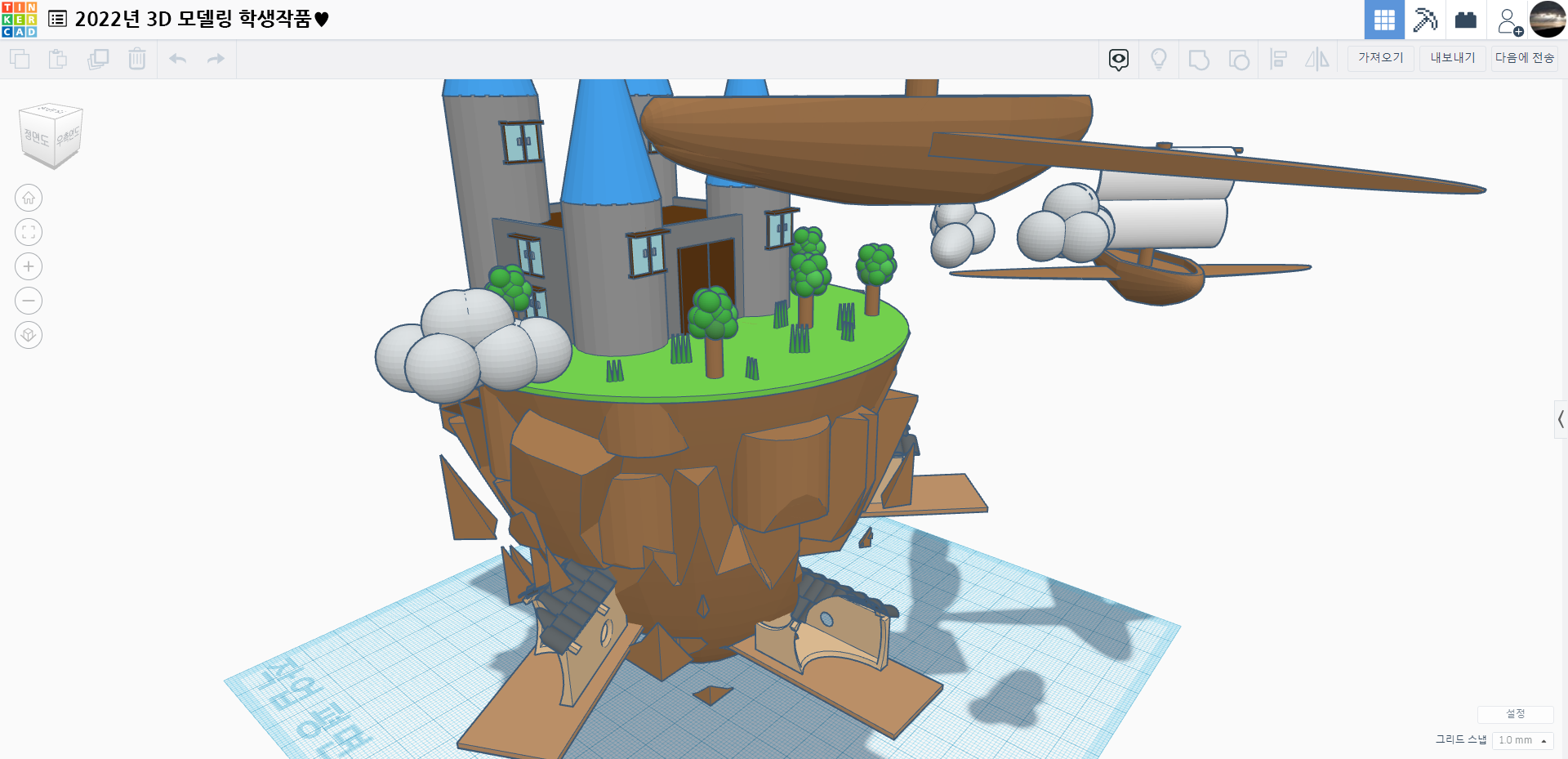Open the Blocks pickaxe mode

1425,20
